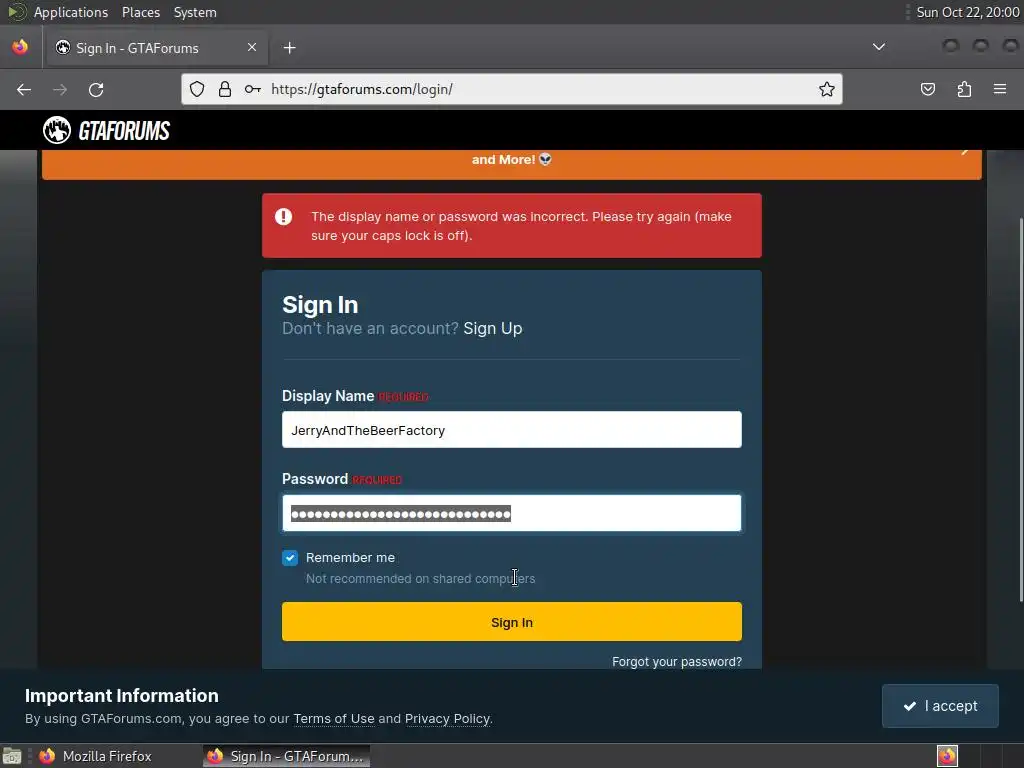
Task: View site security padlock information
Action: [225, 89]
